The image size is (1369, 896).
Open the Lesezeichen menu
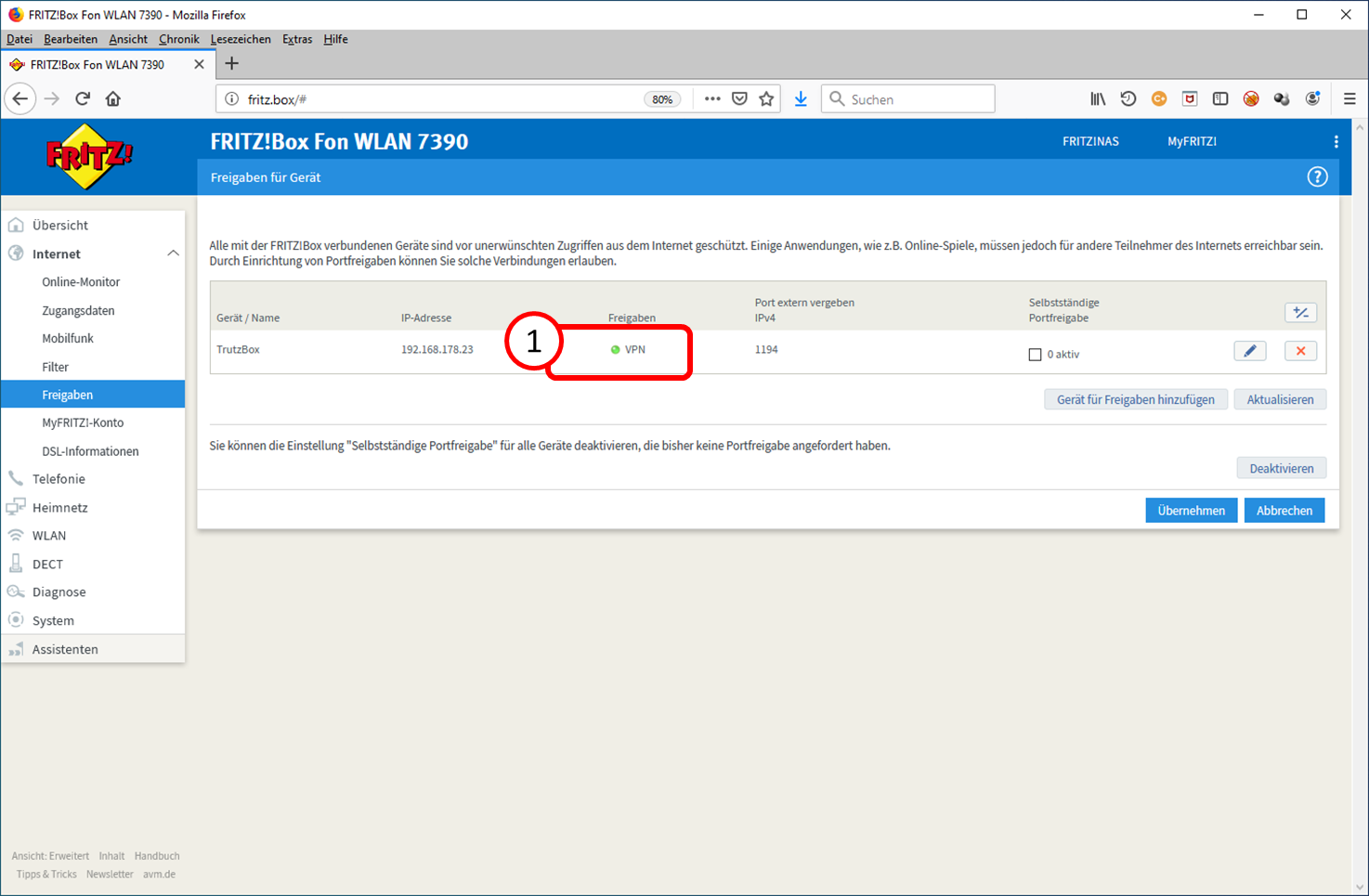(x=241, y=39)
